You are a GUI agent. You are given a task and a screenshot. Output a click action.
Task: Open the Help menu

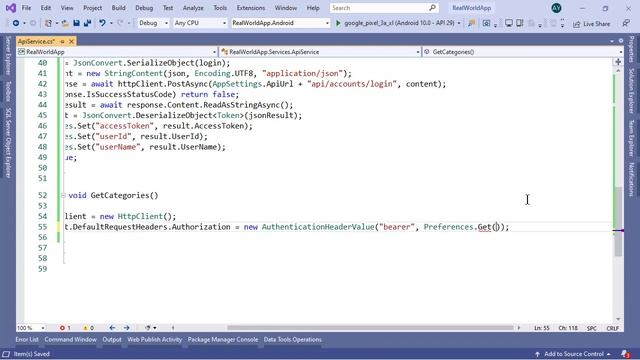[x=313, y=8]
